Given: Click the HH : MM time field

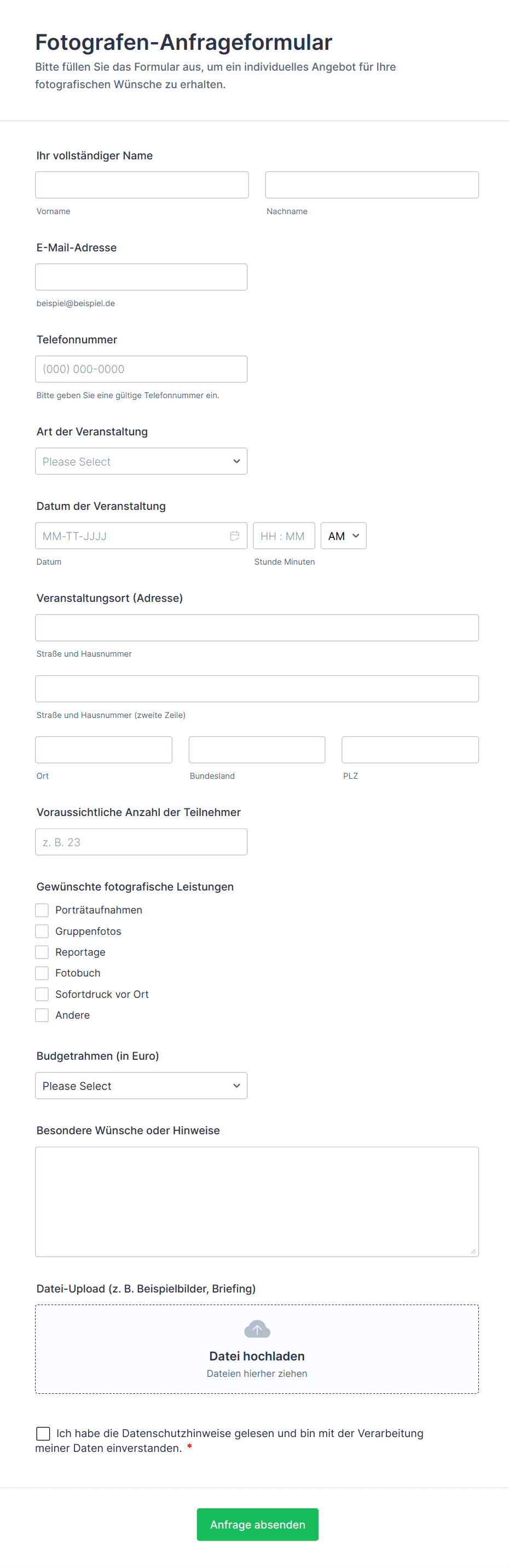Looking at the screenshot, I should click(284, 536).
